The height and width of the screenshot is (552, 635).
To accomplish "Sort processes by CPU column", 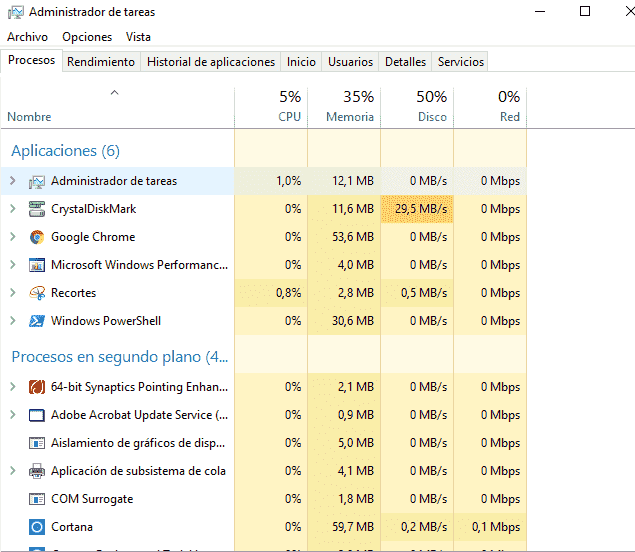I will 271,107.
